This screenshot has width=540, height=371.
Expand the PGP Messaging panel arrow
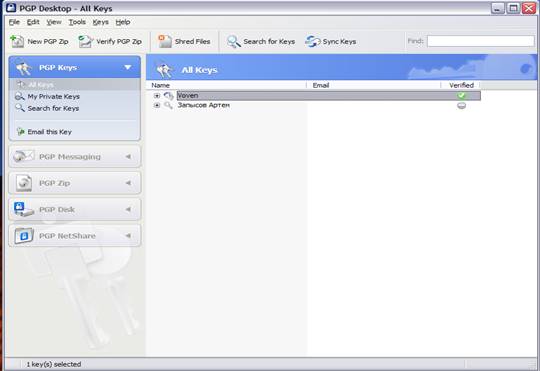pos(128,157)
